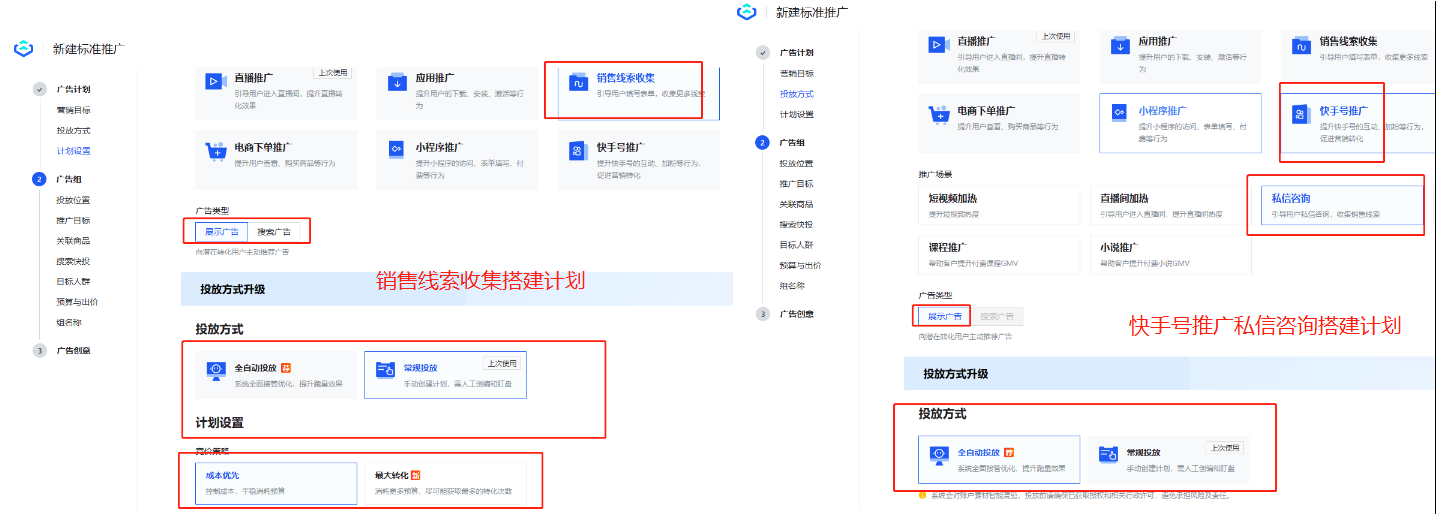Go to 预算与出价 in the left screenshot sidebar

click(77, 302)
